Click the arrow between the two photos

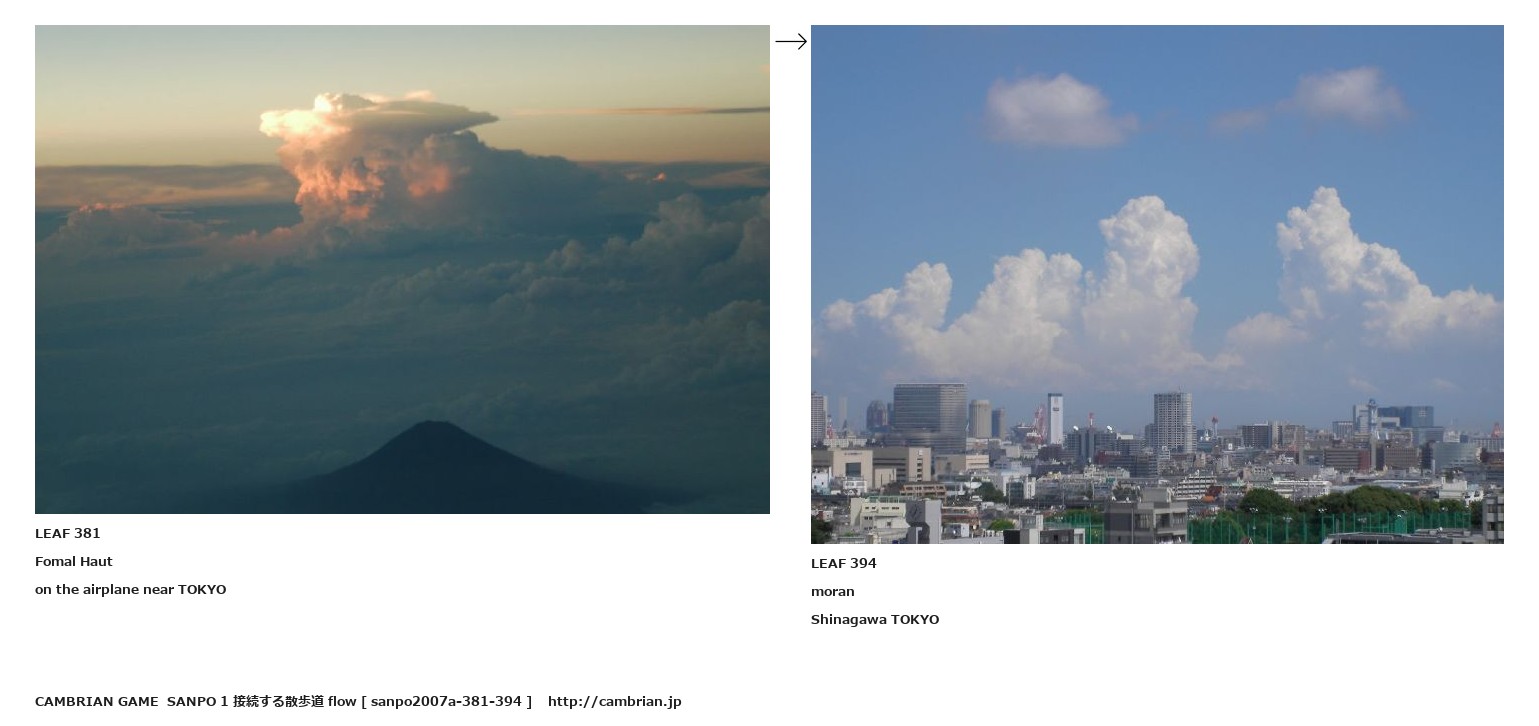coord(790,41)
